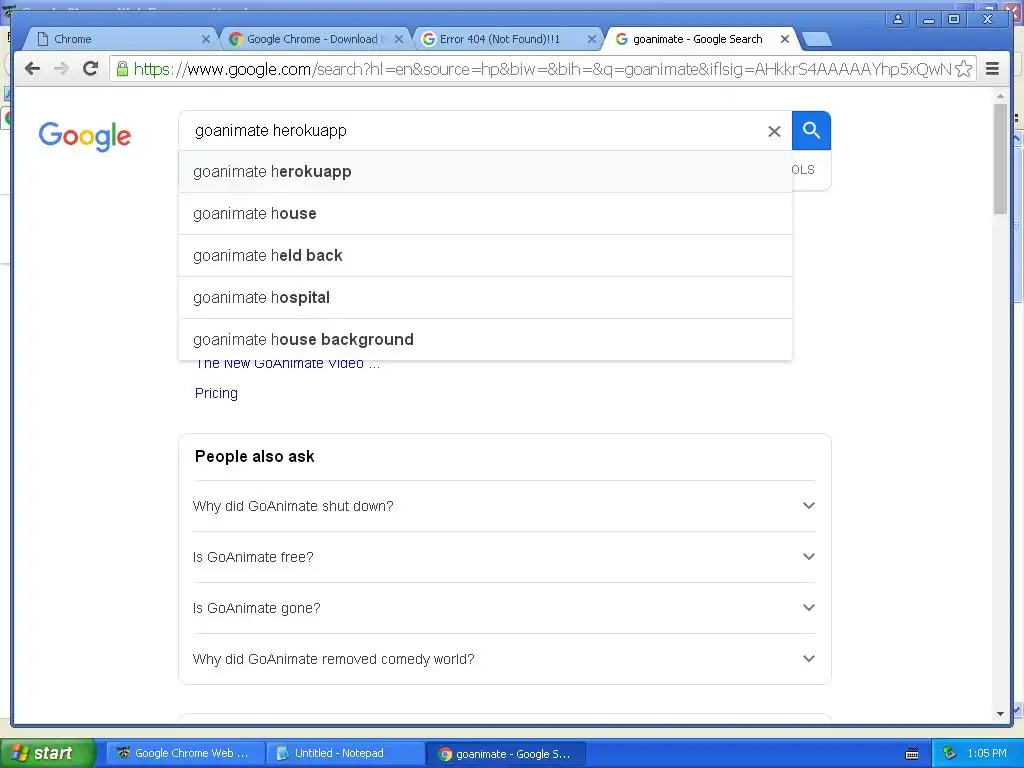
Task: Close the tab titled Chrome
Action: [206, 39]
